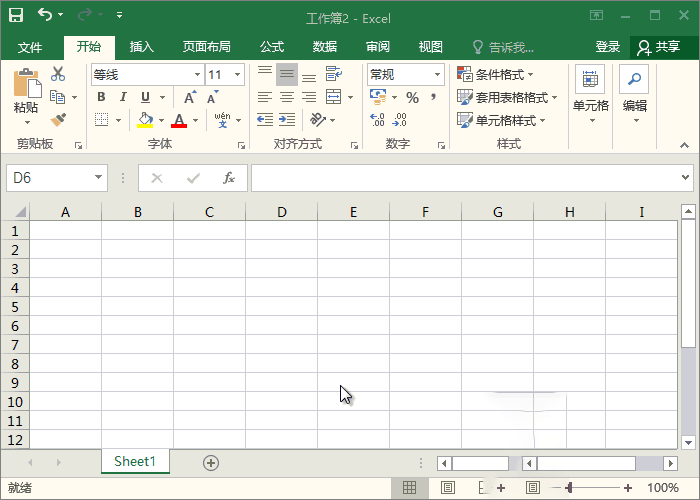
Task: Click the Save icon in quick access toolbar
Action: [x=16, y=15]
